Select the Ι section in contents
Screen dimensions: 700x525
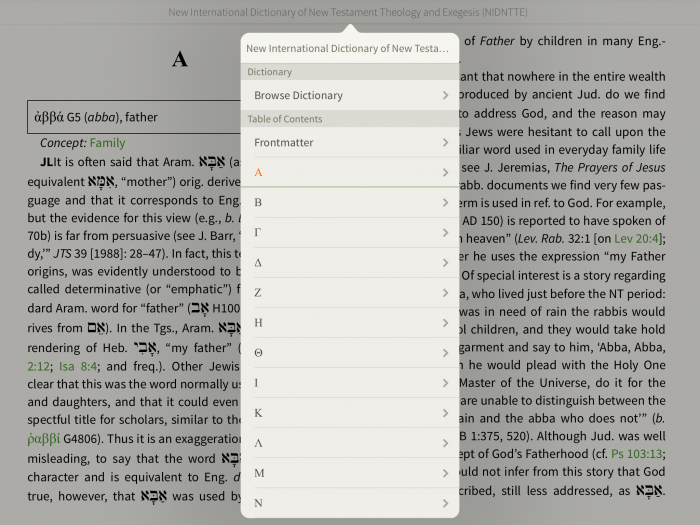pos(350,383)
